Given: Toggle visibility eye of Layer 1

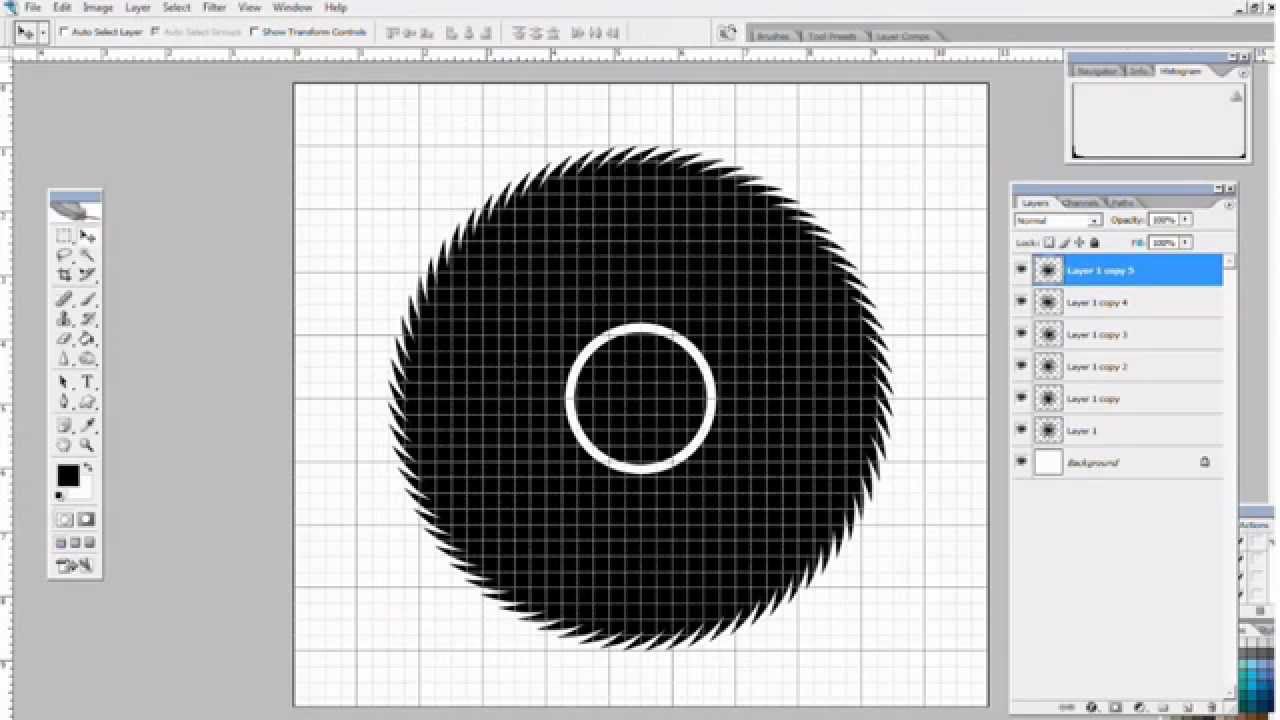Looking at the screenshot, I should pos(1021,430).
